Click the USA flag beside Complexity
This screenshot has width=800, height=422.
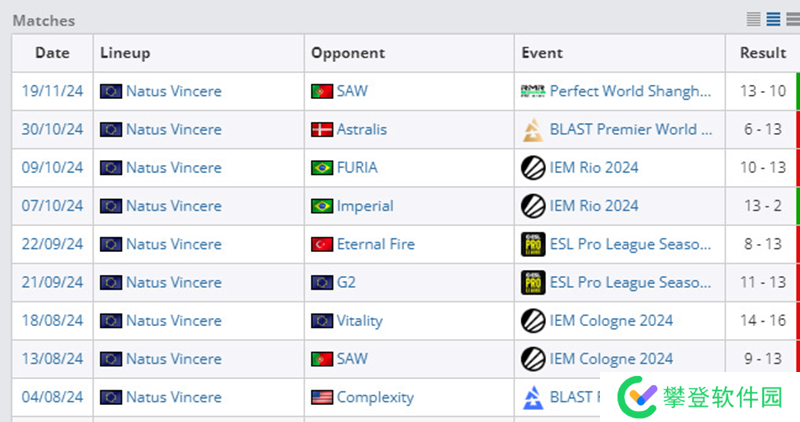(x=321, y=397)
